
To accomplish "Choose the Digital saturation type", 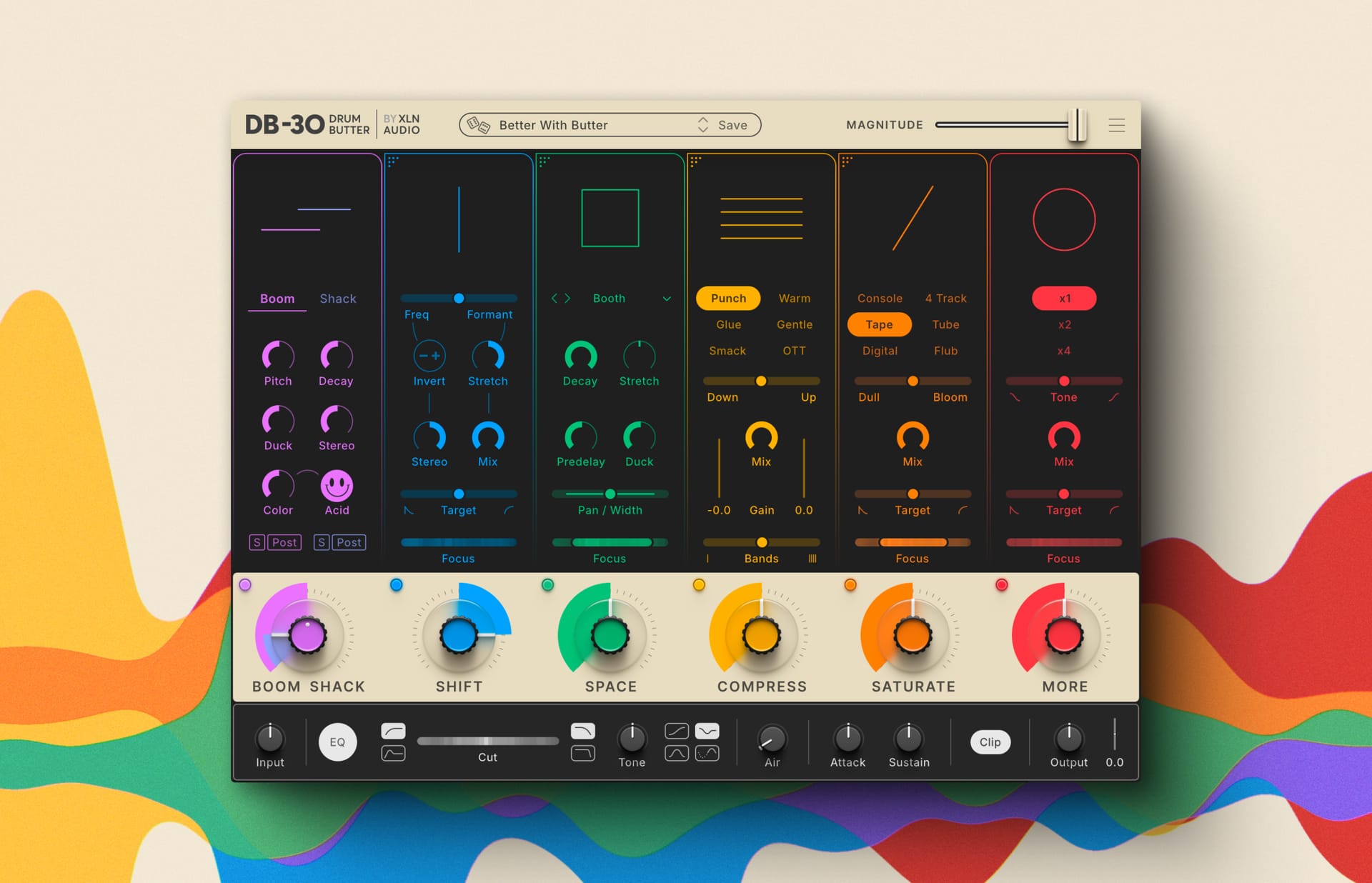I will pyautogui.click(x=880, y=351).
